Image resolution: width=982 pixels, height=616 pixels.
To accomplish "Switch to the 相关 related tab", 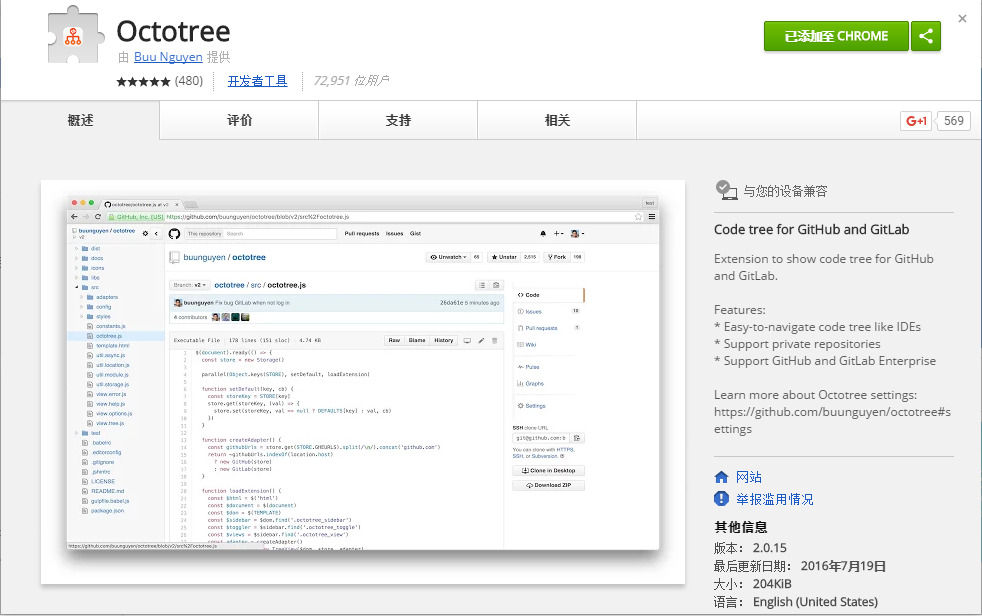I will tap(557, 120).
